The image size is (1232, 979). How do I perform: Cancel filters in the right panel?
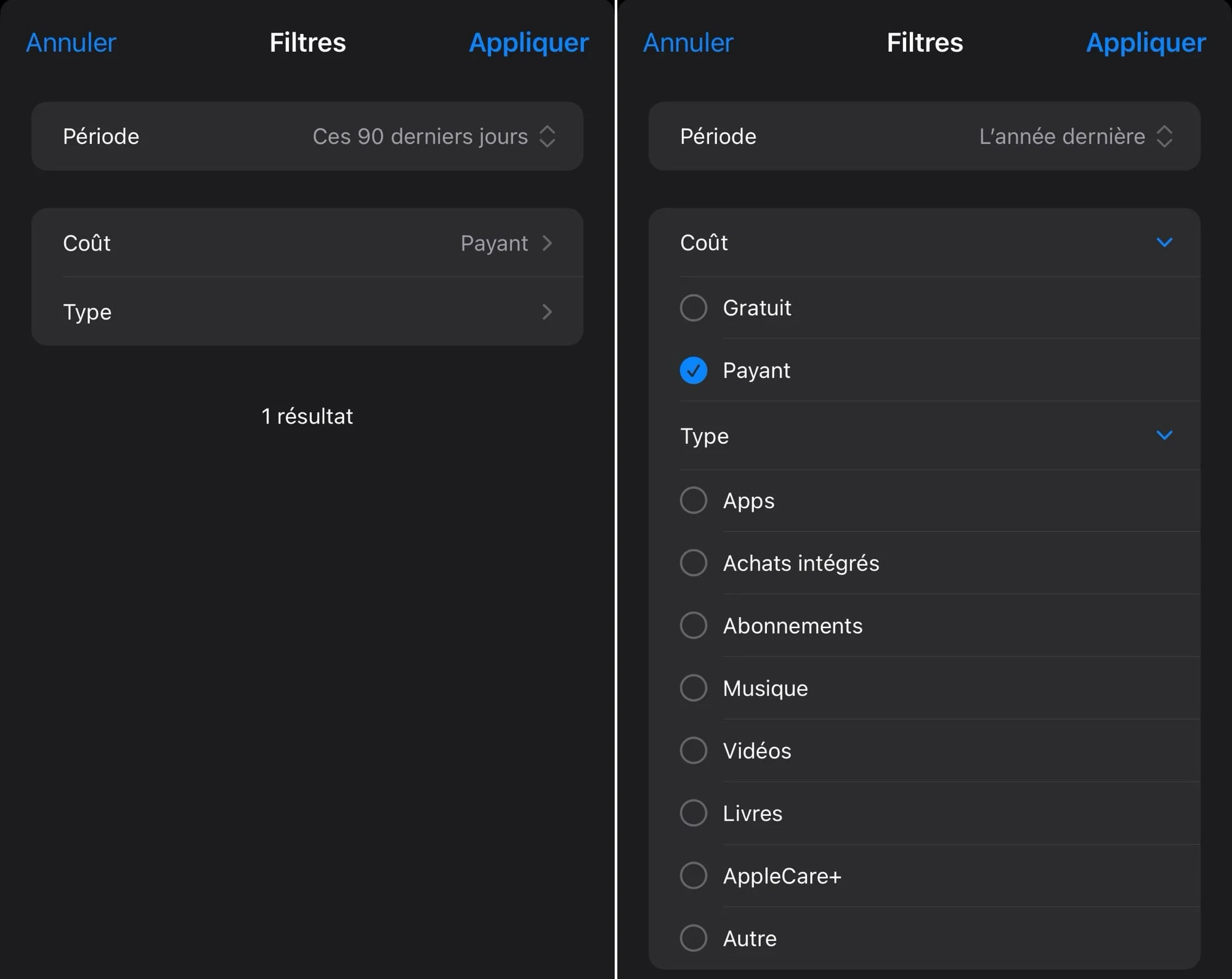[688, 42]
